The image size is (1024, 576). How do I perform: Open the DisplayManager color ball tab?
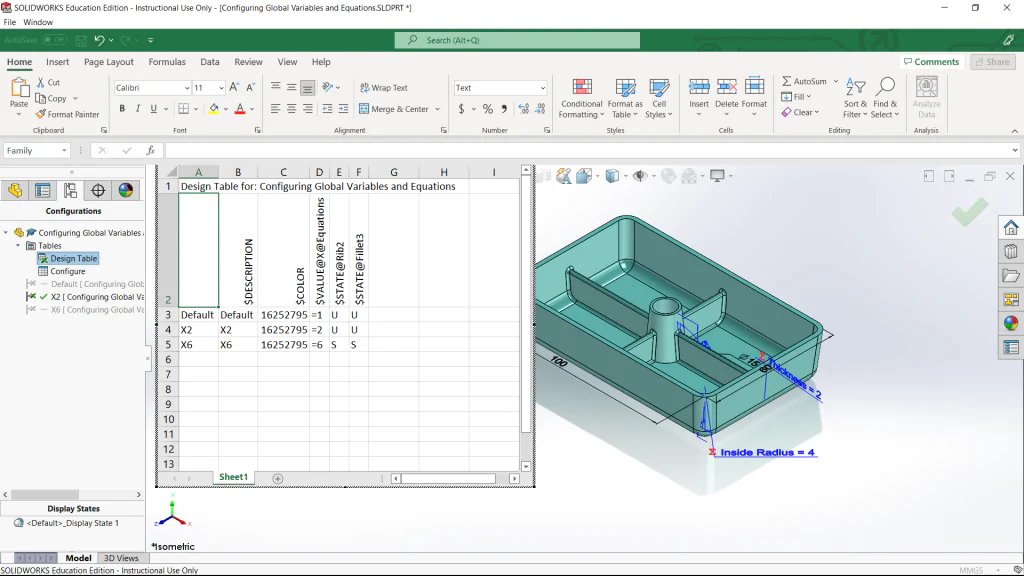coord(126,190)
